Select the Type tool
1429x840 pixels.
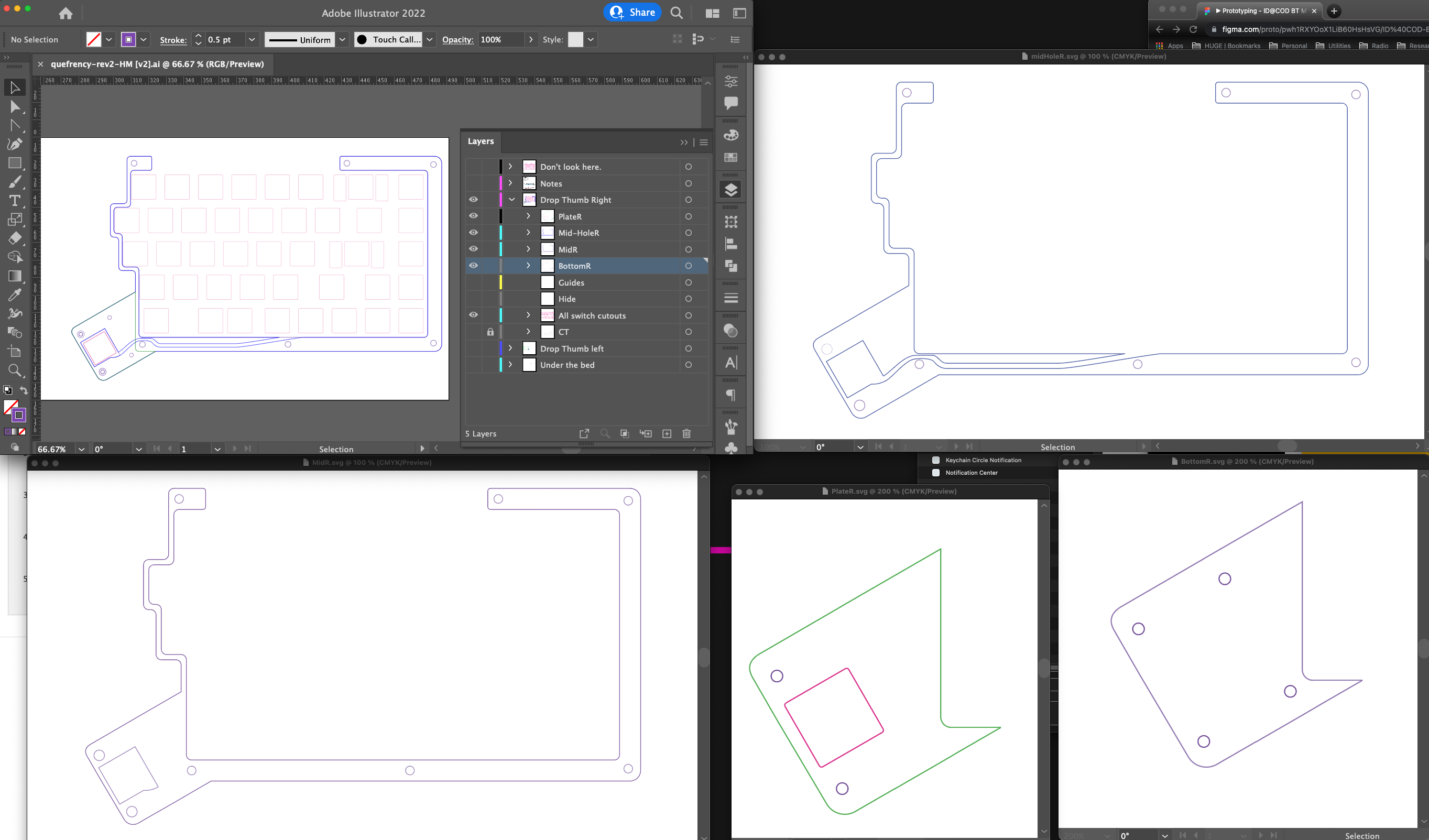pyautogui.click(x=15, y=201)
